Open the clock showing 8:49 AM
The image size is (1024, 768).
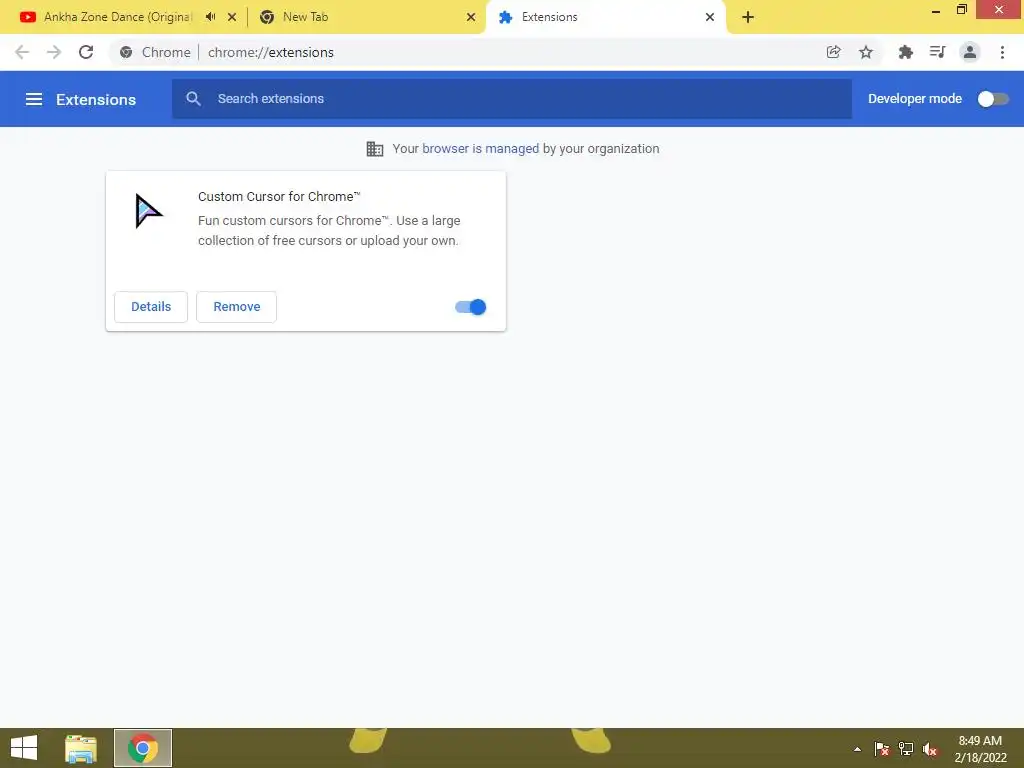coord(980,749)
